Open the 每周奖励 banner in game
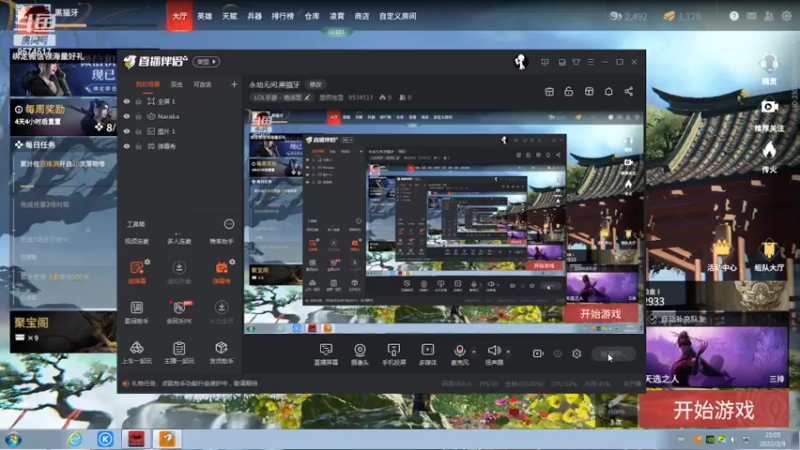 [63, 117]
